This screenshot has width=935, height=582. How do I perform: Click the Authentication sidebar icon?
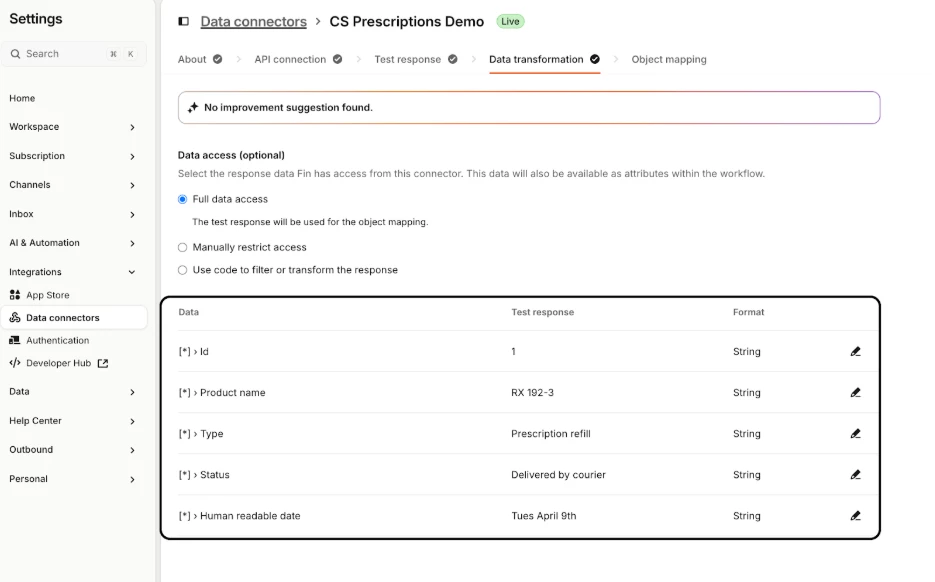click(x=15, y=340)
